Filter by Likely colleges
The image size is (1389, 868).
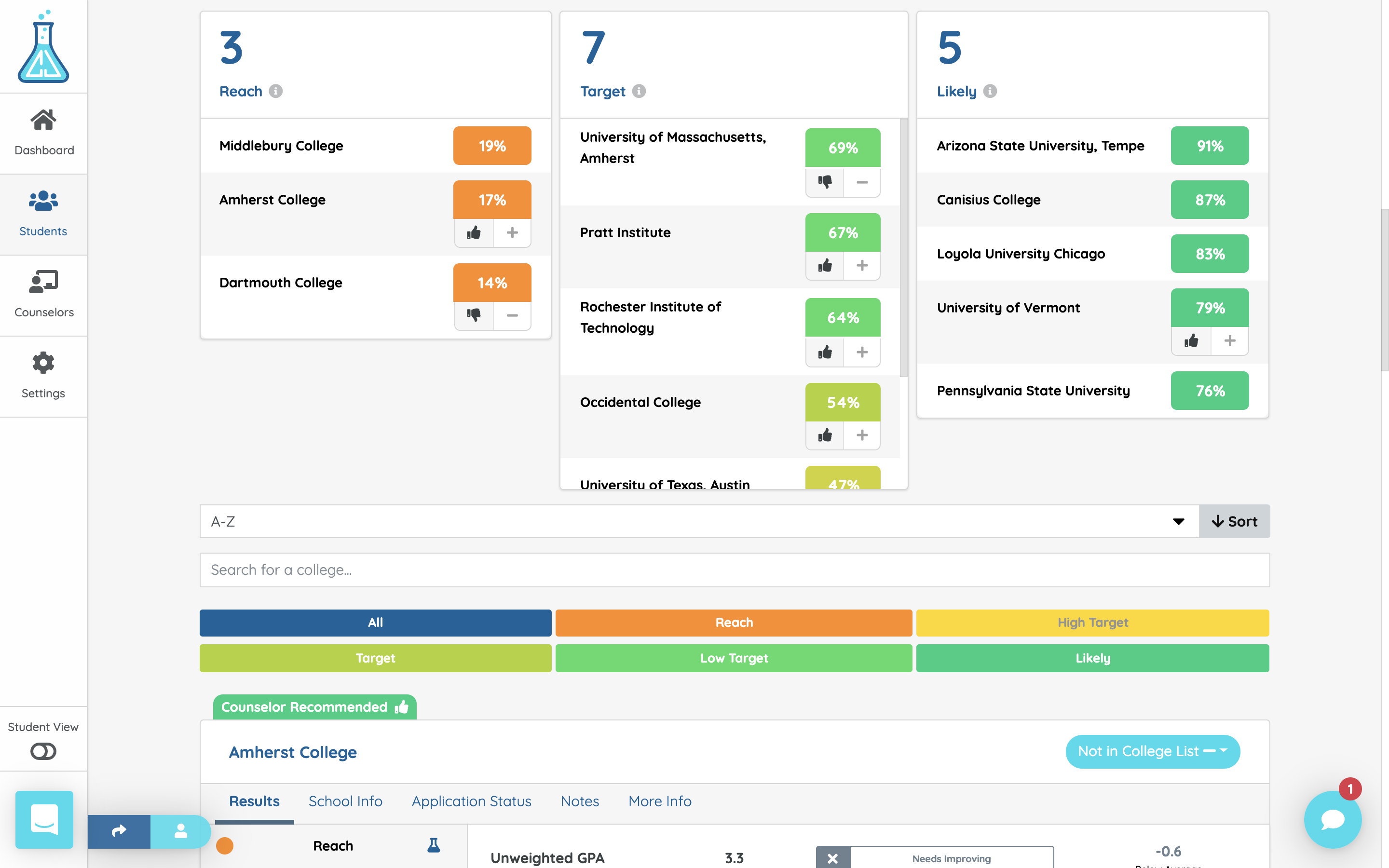1092,658
